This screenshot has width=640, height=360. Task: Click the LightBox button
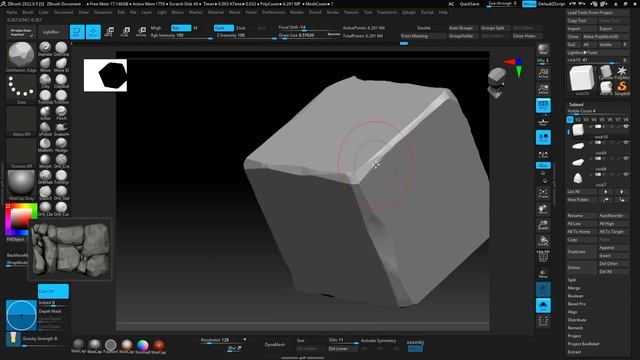51,32
